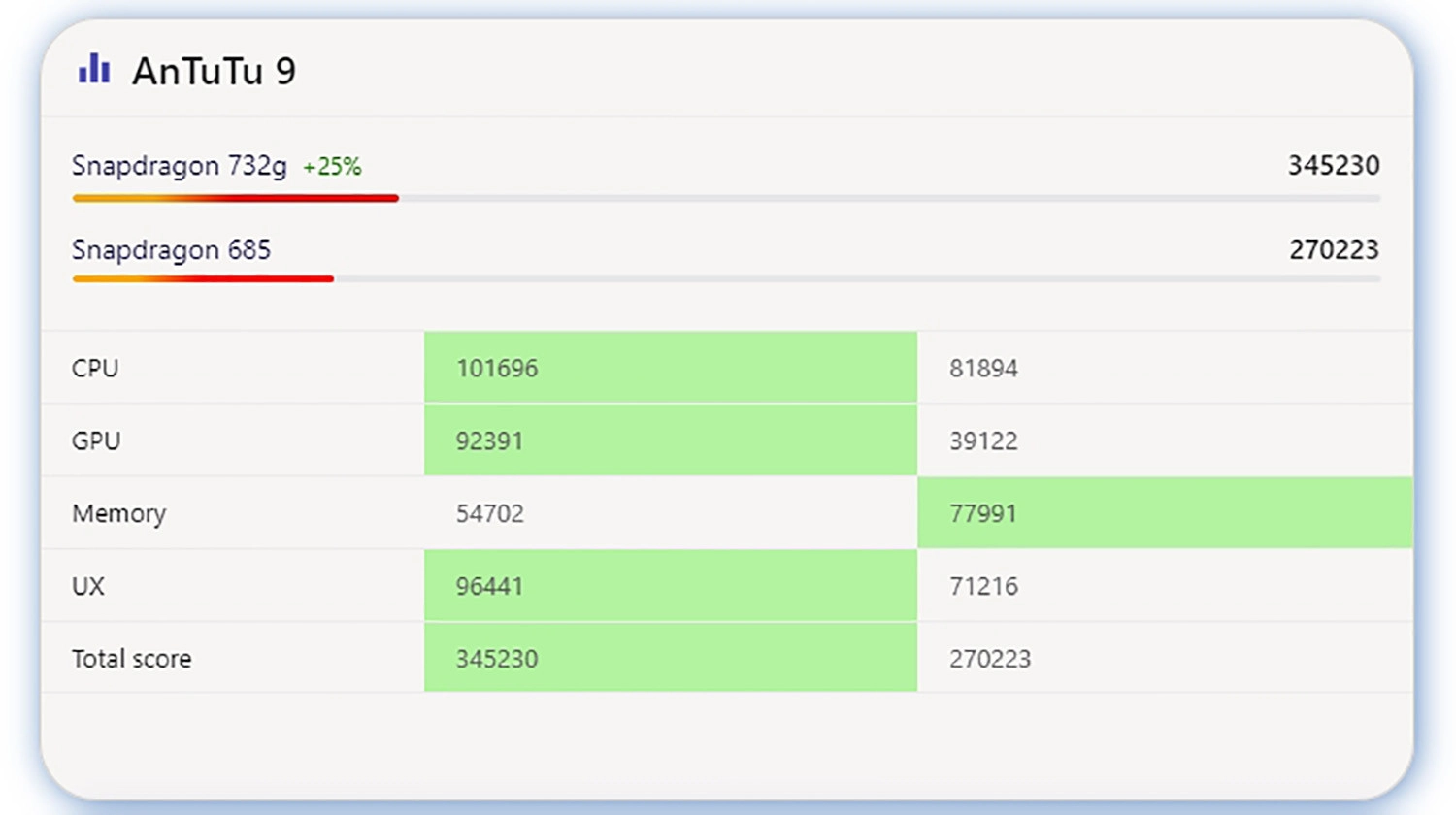Click the CPU row label
The width and height of the screenshot is (1456, 815).
pyautogui.click(x=95, y=368)
